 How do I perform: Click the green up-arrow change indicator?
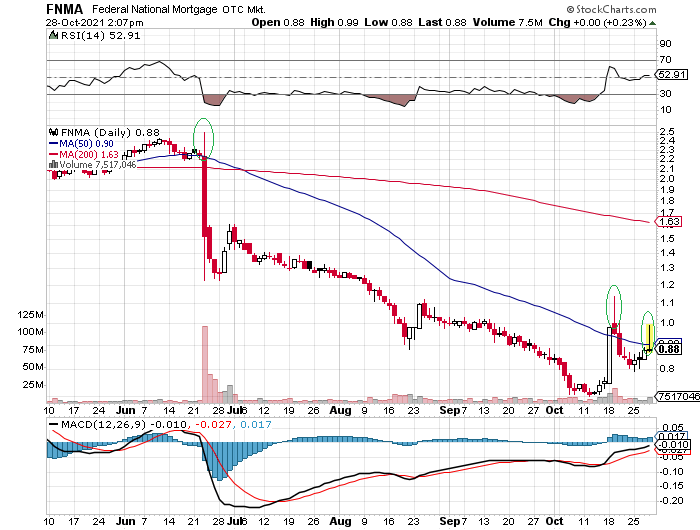click(x=652, y=23)
